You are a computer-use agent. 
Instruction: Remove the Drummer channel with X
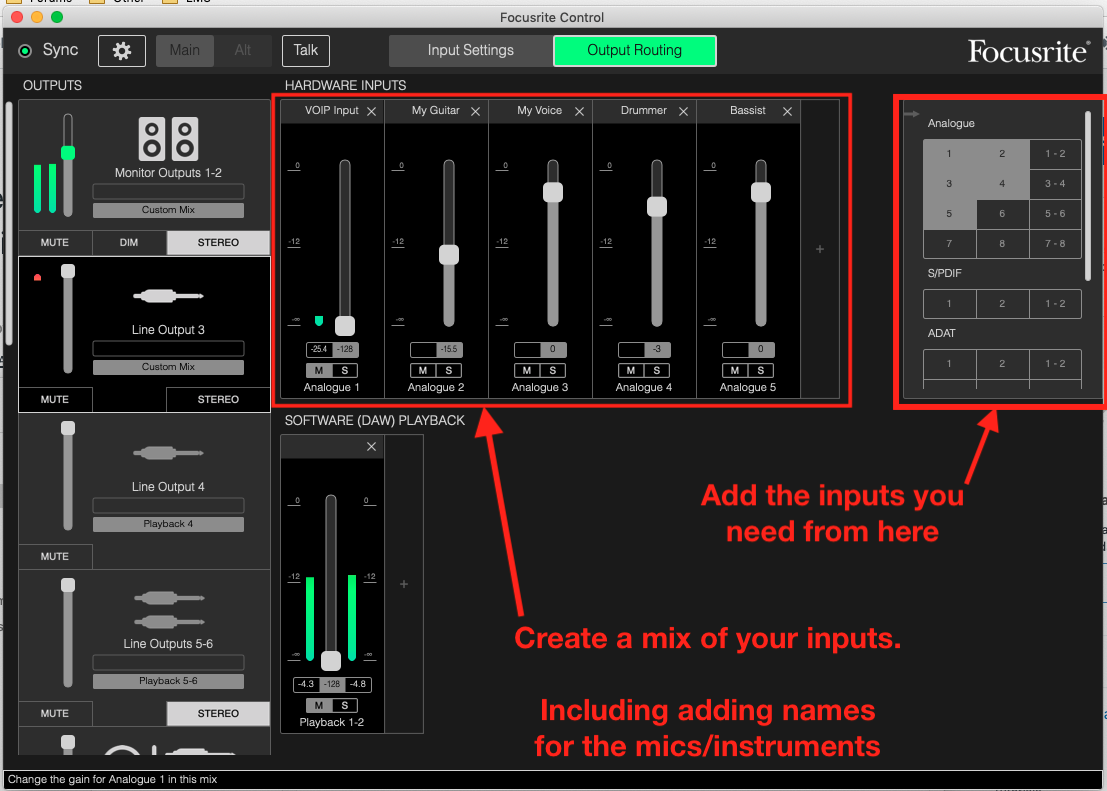(x=683, y=112)
